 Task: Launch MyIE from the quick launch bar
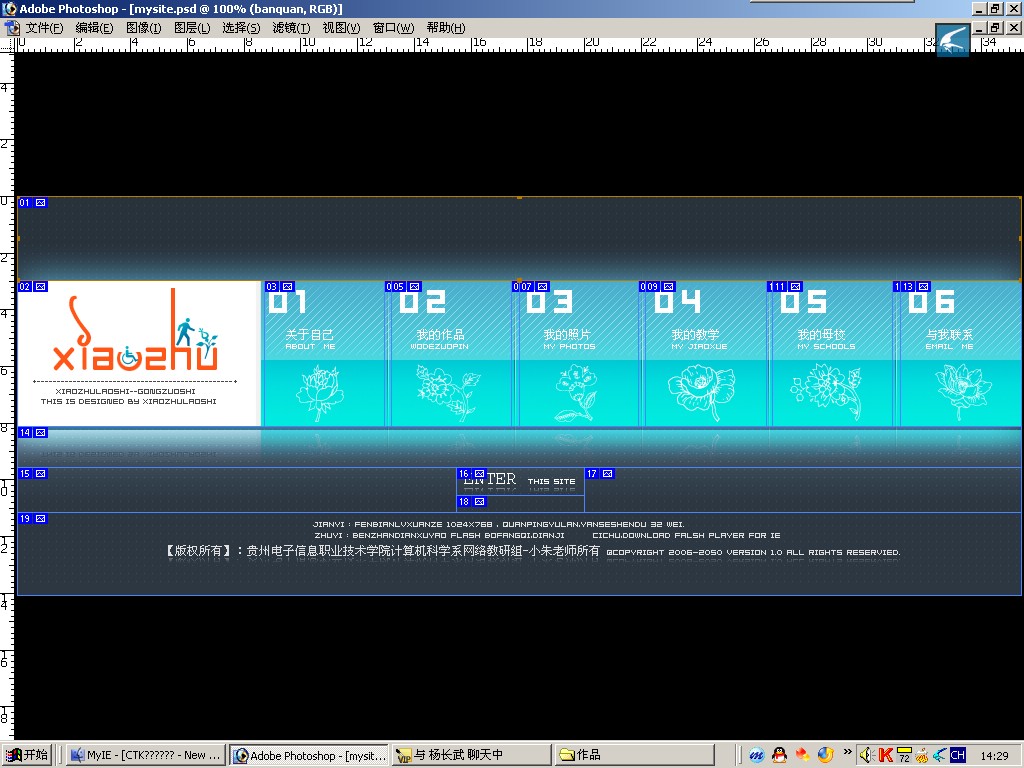756,755
